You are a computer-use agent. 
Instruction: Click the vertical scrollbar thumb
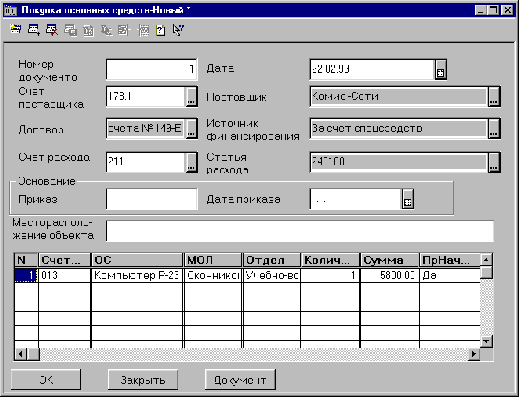[x=486, y=272]
